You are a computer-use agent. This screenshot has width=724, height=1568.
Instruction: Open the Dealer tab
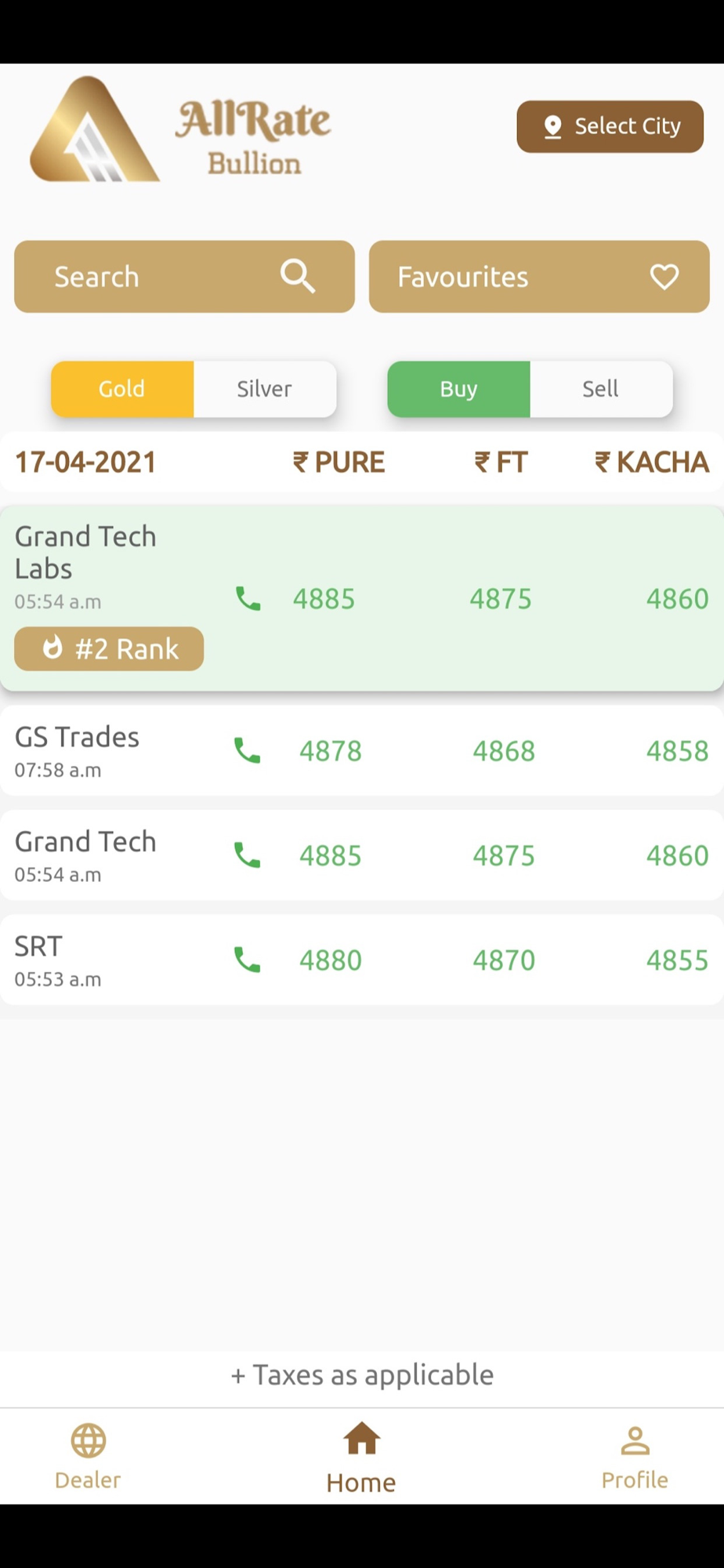(88, 1457)
